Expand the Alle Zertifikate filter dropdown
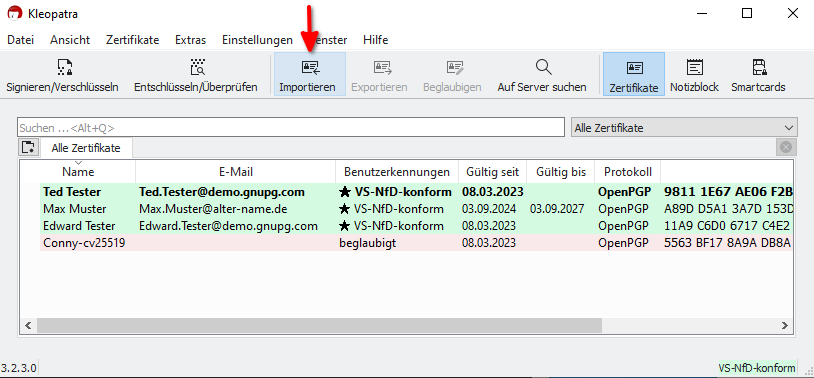The image size is (814, 378). coord(684,128)
